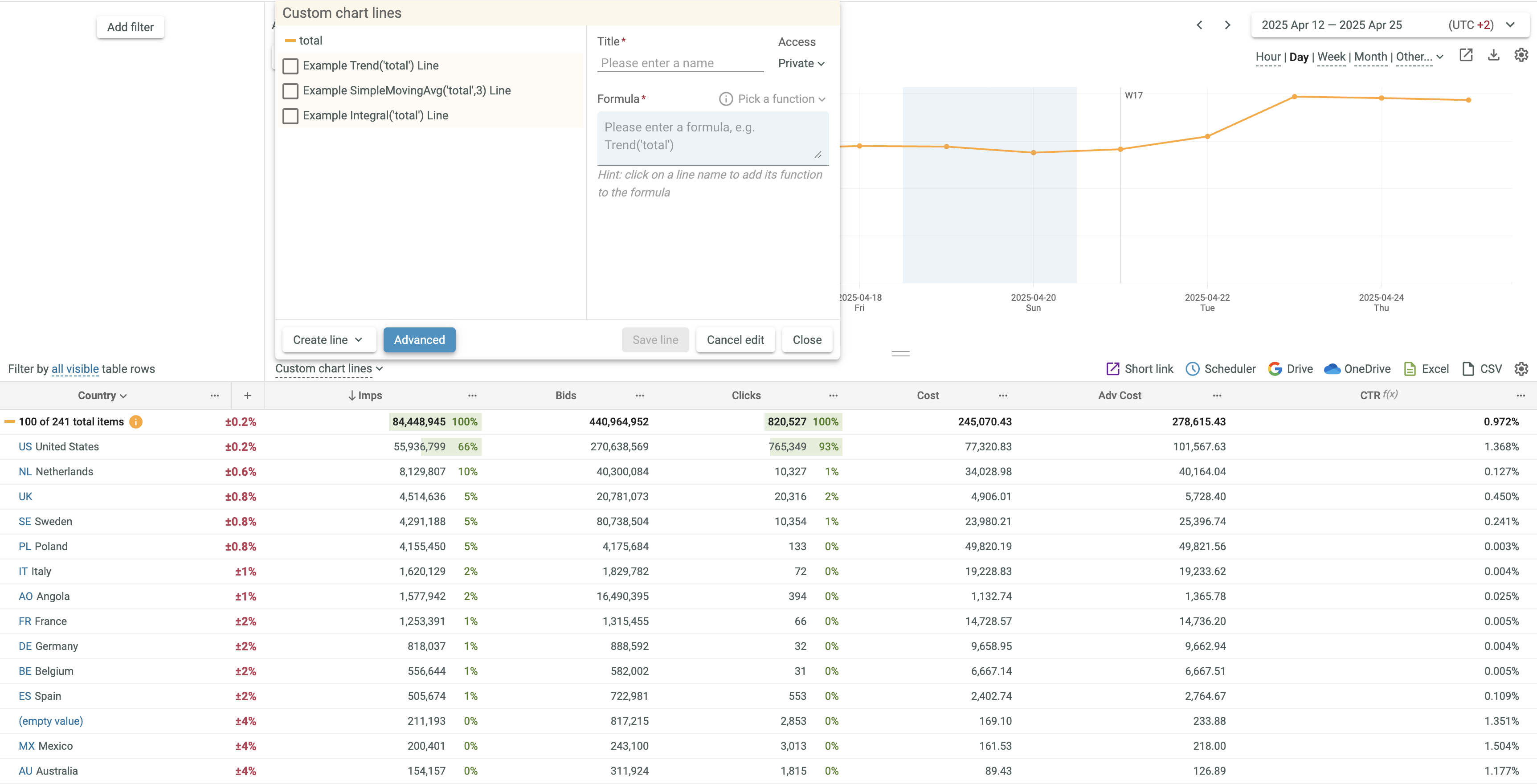
Task: Click the all visible filter link
Action: (x=75, y=369)
